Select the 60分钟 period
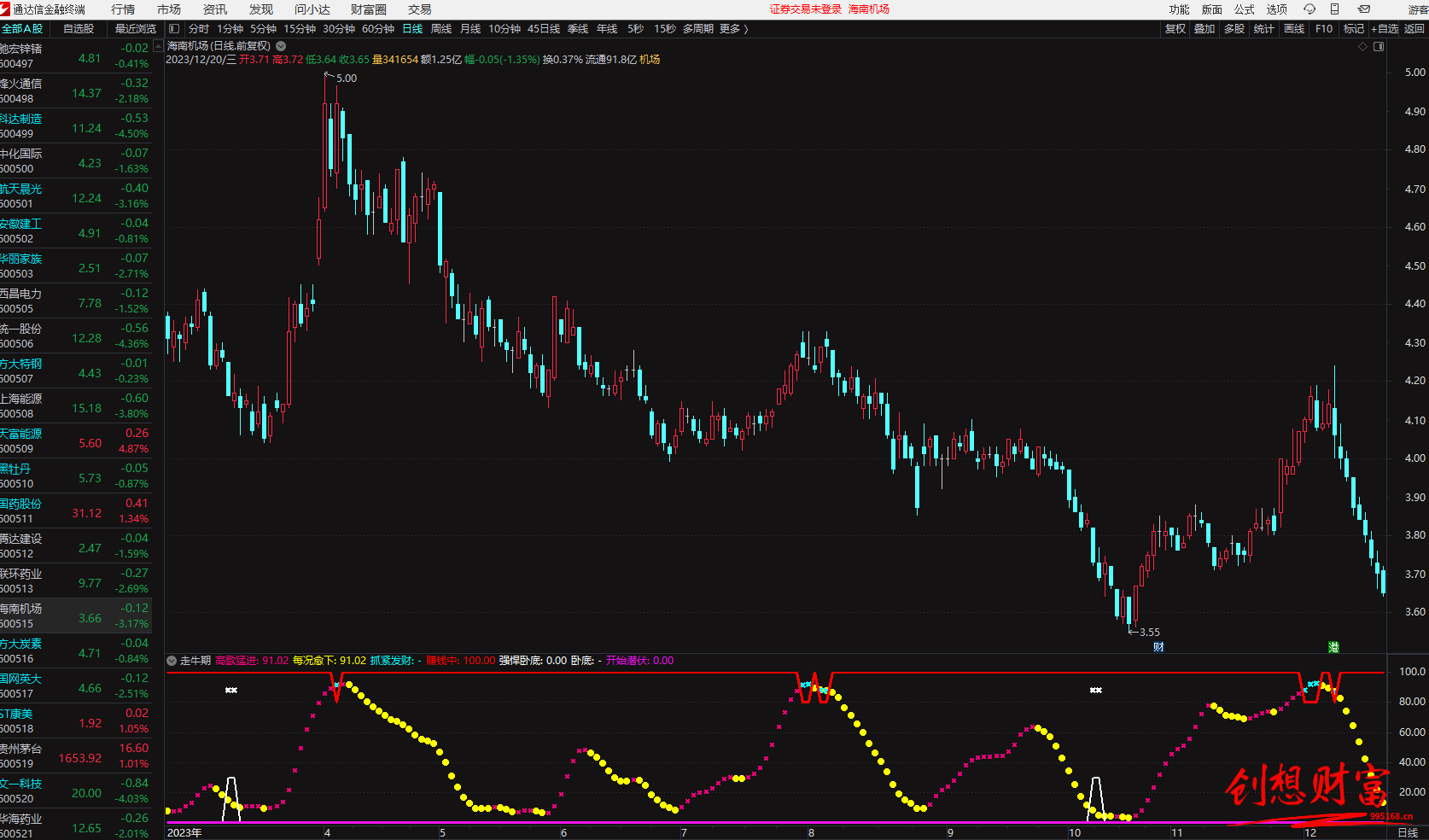The width and height of the screenshot is (1429, 840). (378, 29)
